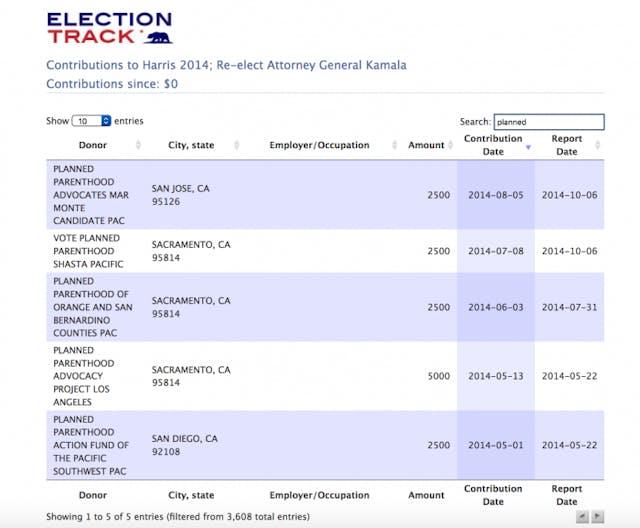Viewport: 640px width, 528px height.
Task: Select the Planned Parenthood Advocates Mar Monte row
Action: (325, 195)
